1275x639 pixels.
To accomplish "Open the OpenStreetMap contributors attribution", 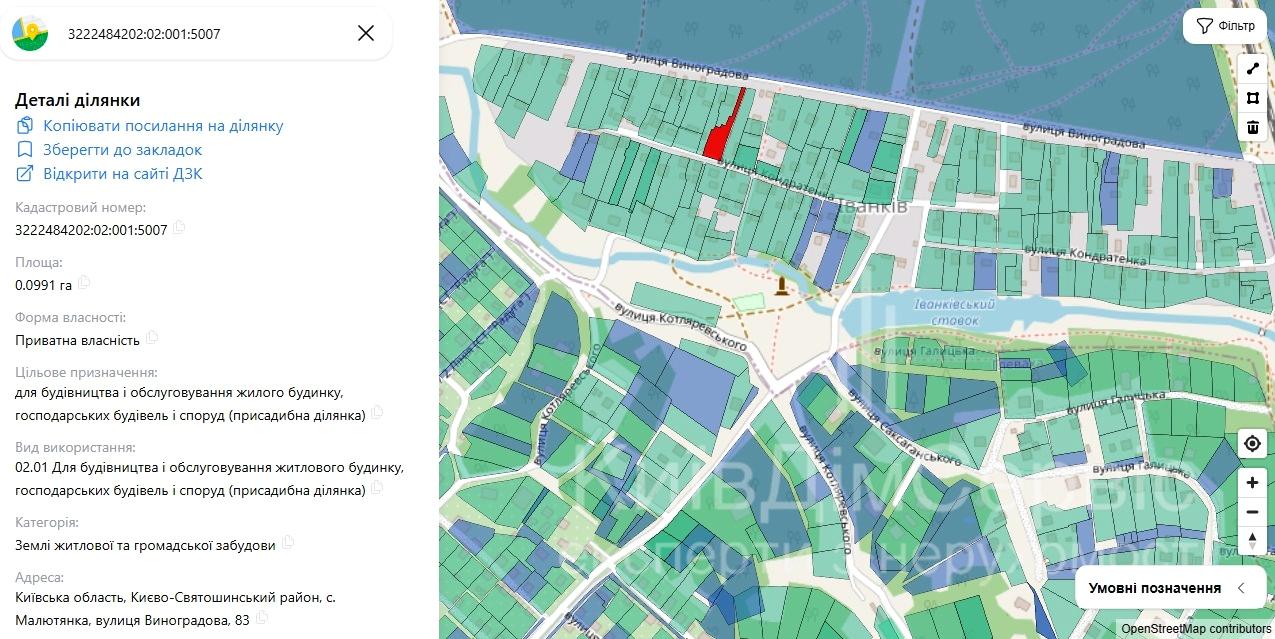I will (1195, 629).
